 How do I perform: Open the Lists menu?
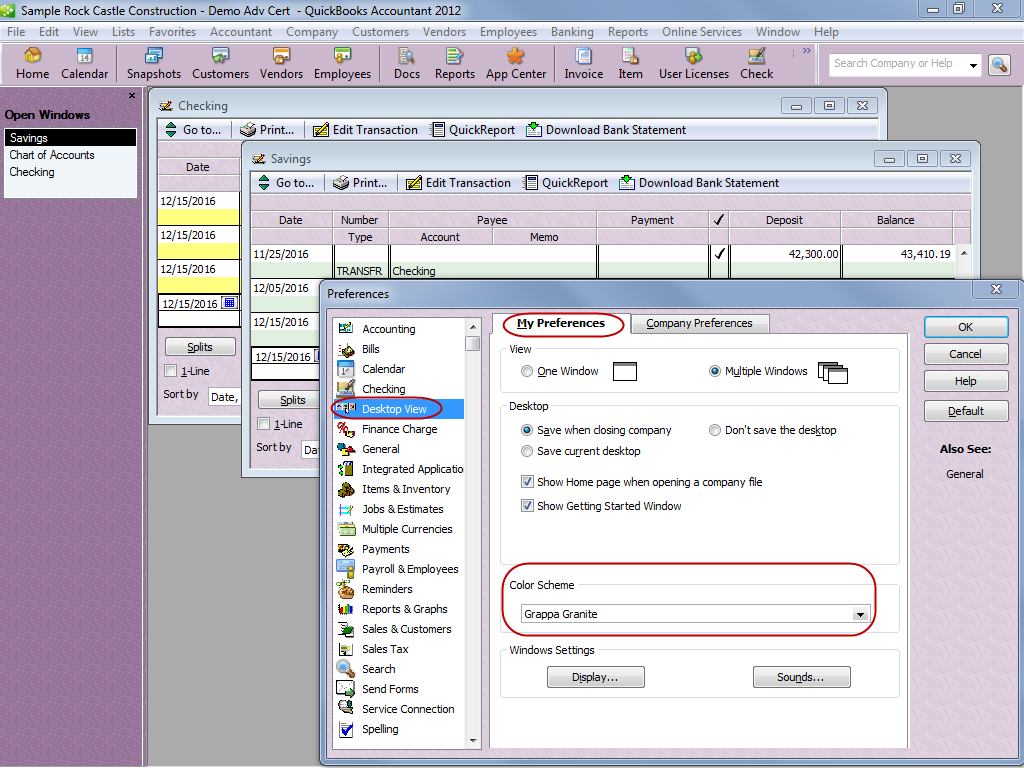point(123,32)
